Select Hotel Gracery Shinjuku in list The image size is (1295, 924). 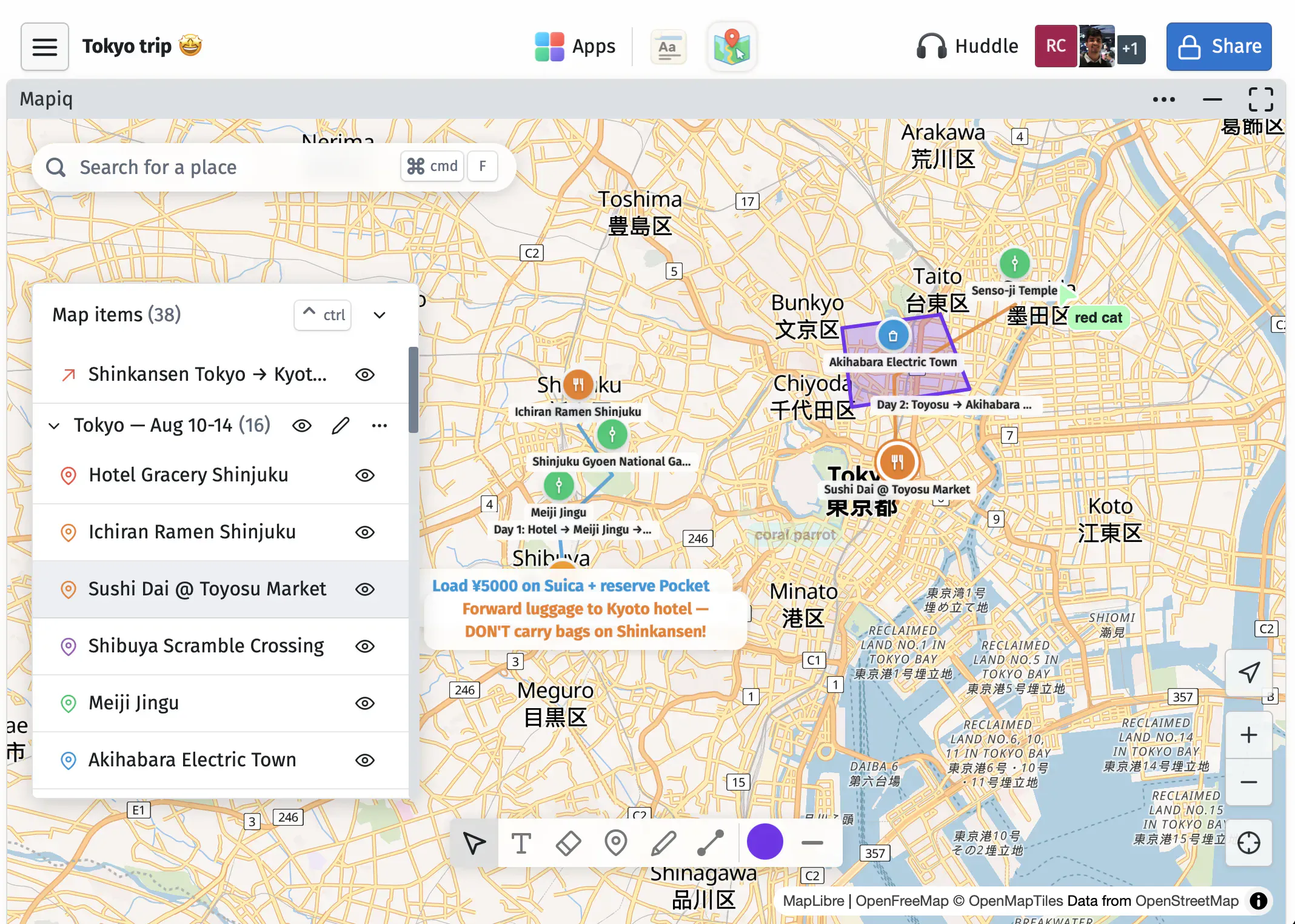click(221, 475)
